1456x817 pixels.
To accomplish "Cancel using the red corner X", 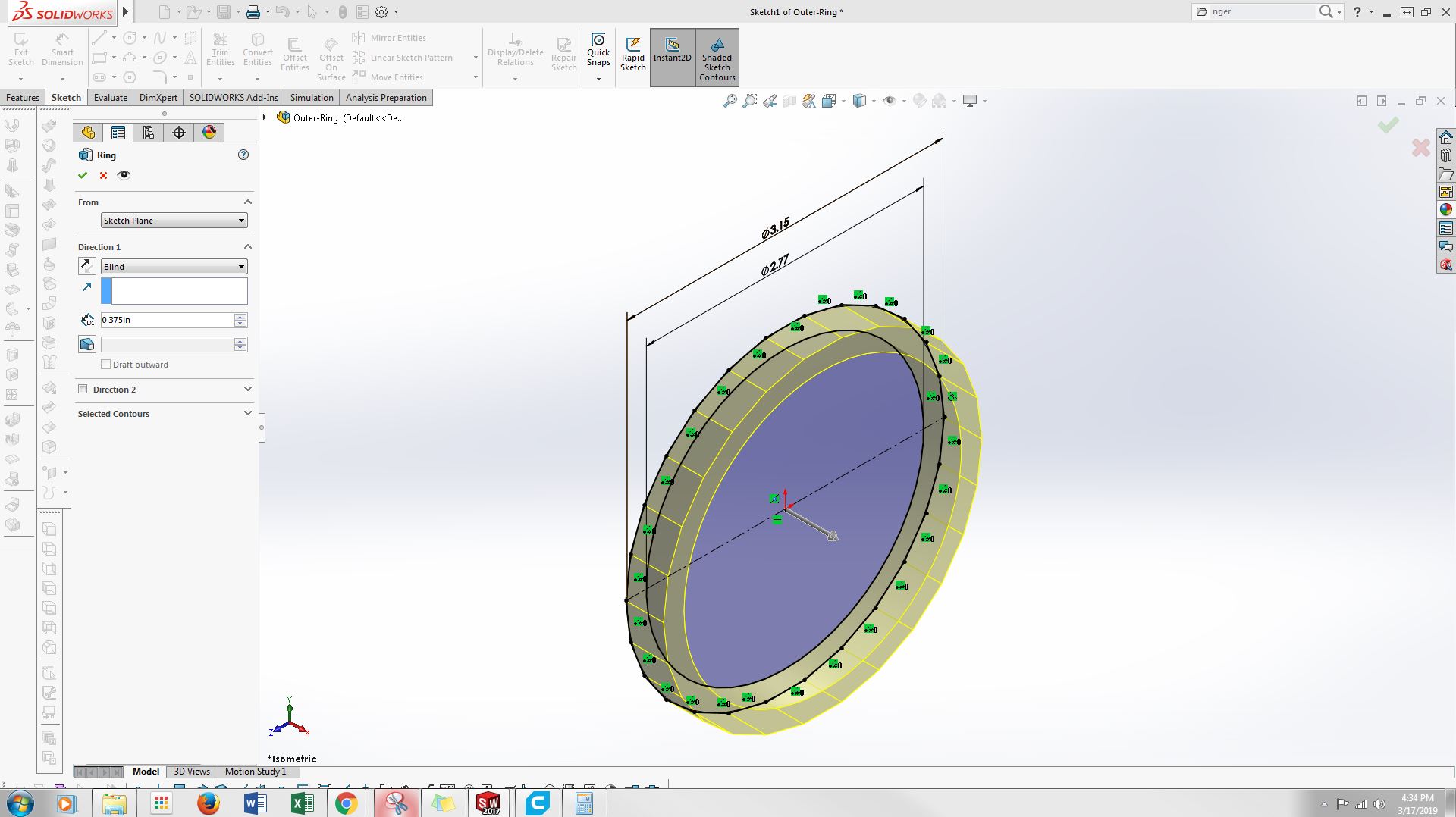I will pyautogui.click(x=1421, y=147).
